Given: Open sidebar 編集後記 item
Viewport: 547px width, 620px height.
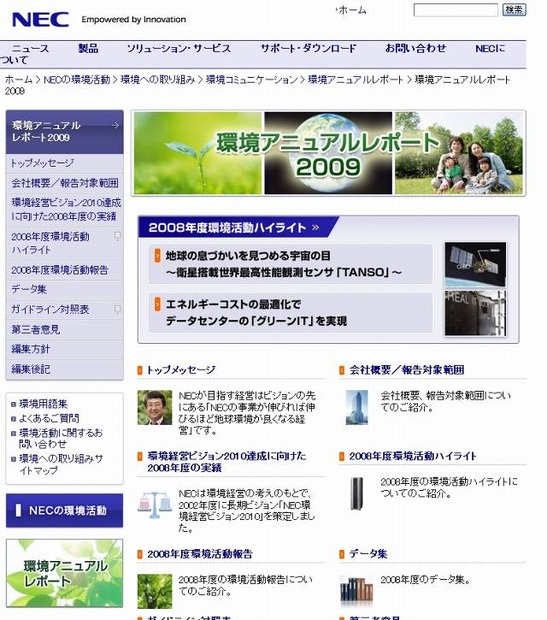Looking at the screenshot, I should coord(64,369).
